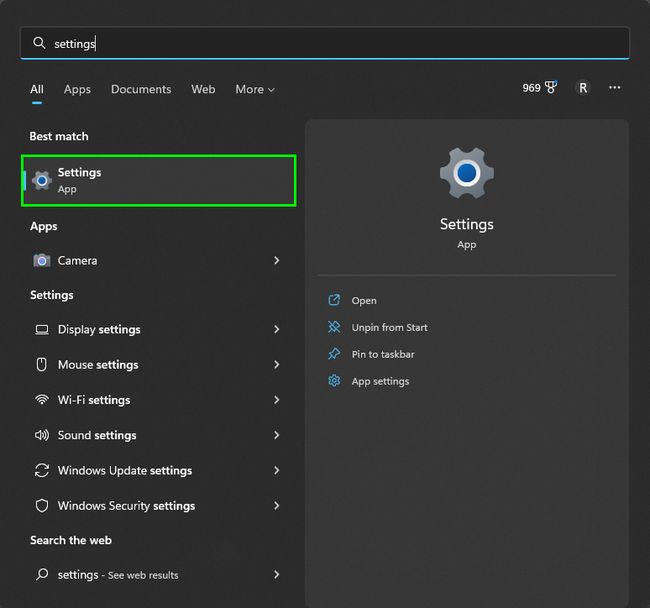Viewport: 650px width, 608px height.
Task: Click the Mouse settings icon
Action: pos(42,365)
